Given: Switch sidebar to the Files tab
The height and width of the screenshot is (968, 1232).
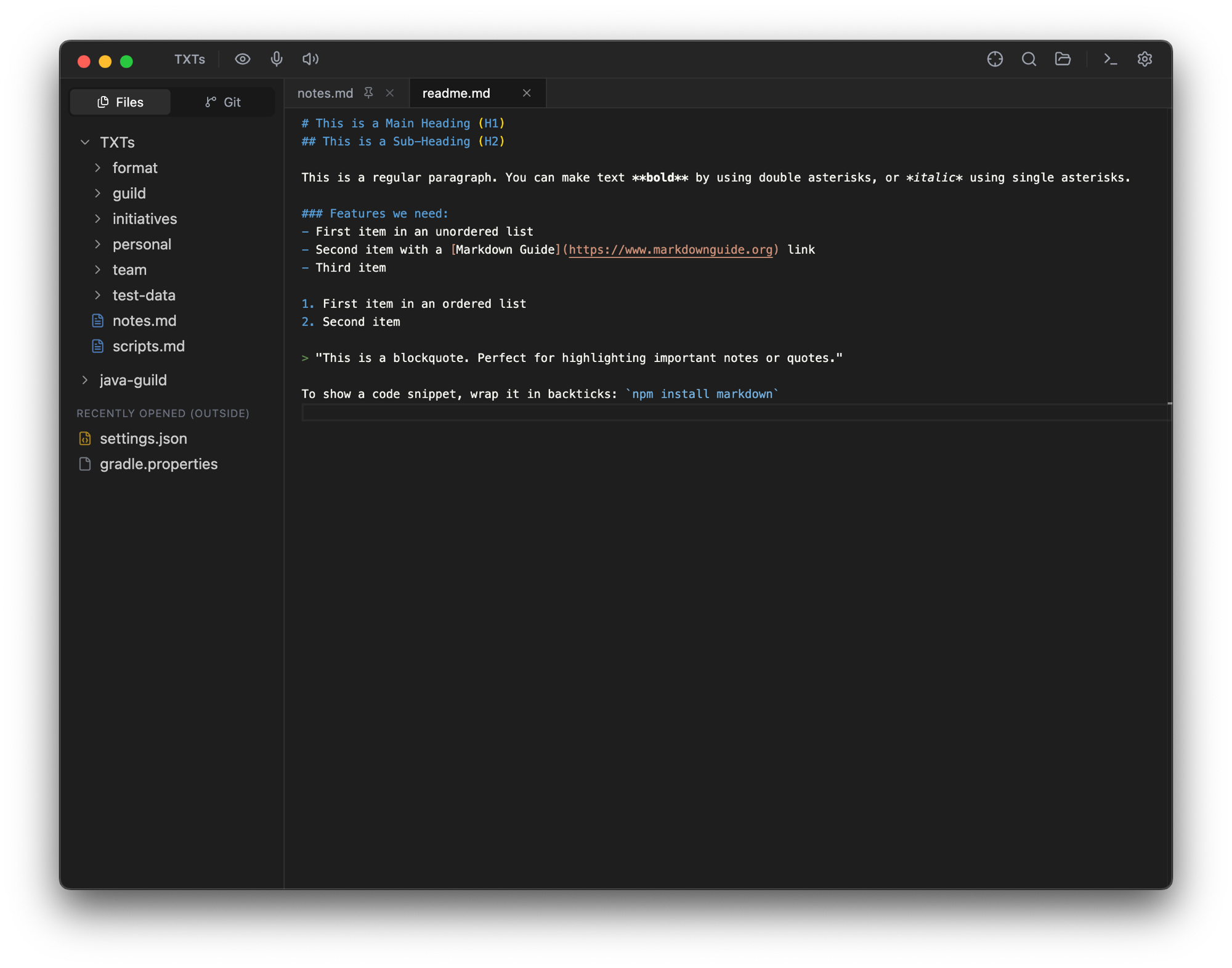Looking at the screenshot, I should coord(121,102).
